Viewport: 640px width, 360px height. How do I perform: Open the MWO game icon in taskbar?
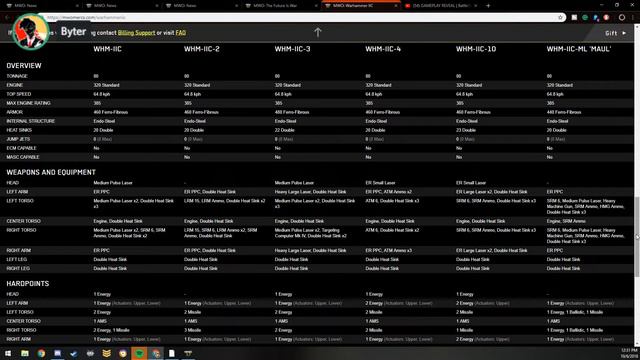(188, 353)
